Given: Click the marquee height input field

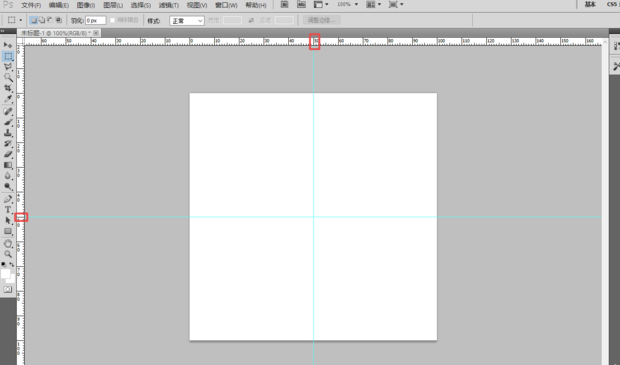Looking at the screenshot, I should click(284, 20).
